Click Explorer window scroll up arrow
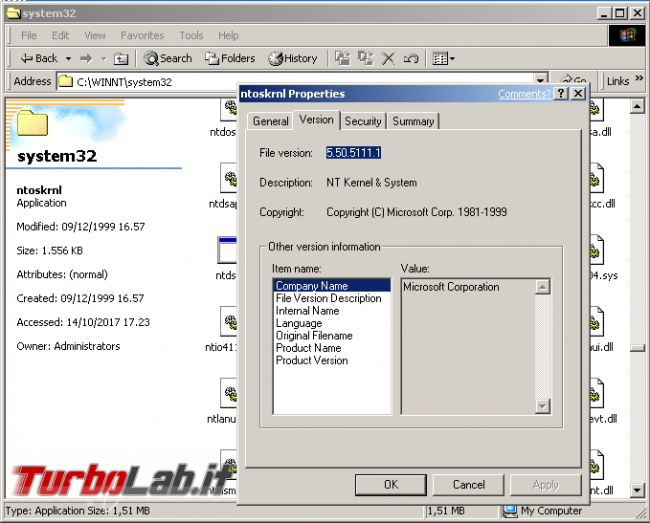The height and width of the screenshot is (523, 650). tap(637, 107)
